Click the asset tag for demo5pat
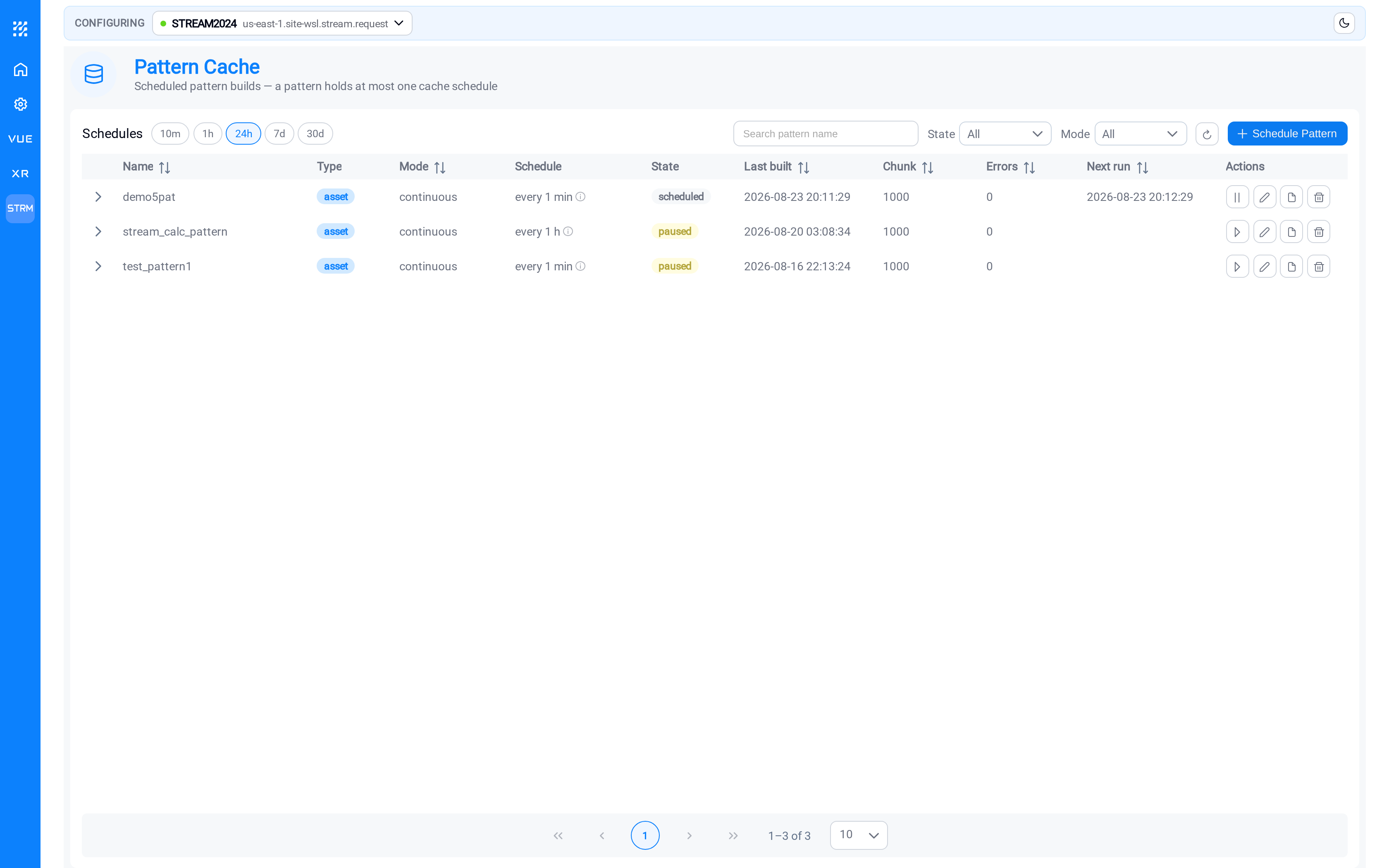Image resolution: width=1389 pixels, height=868 pixels. 335,197
